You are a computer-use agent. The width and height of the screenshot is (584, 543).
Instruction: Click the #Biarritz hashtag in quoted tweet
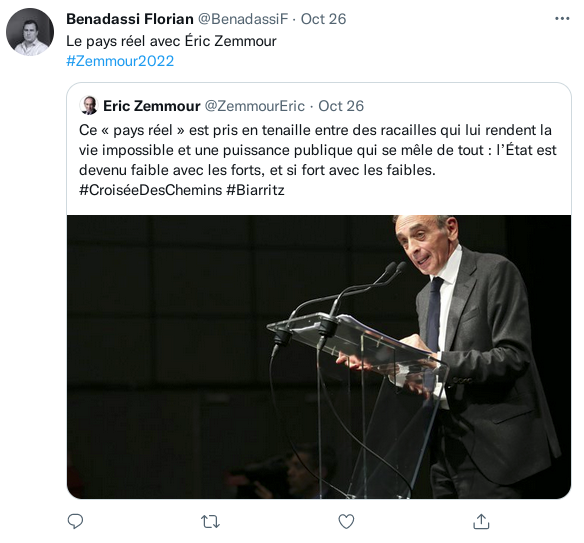point(256,190)
